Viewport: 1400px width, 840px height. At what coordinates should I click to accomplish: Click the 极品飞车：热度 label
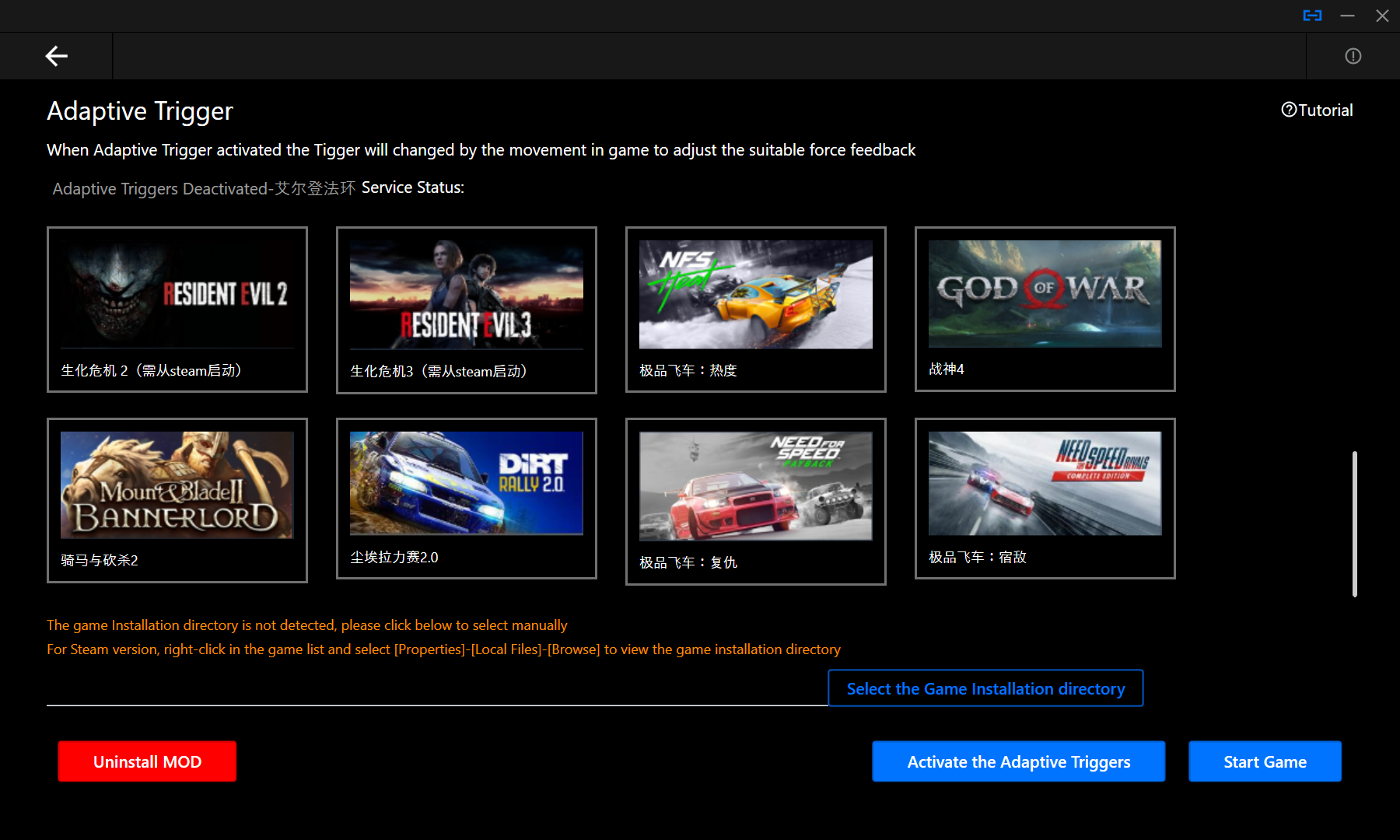688,371
